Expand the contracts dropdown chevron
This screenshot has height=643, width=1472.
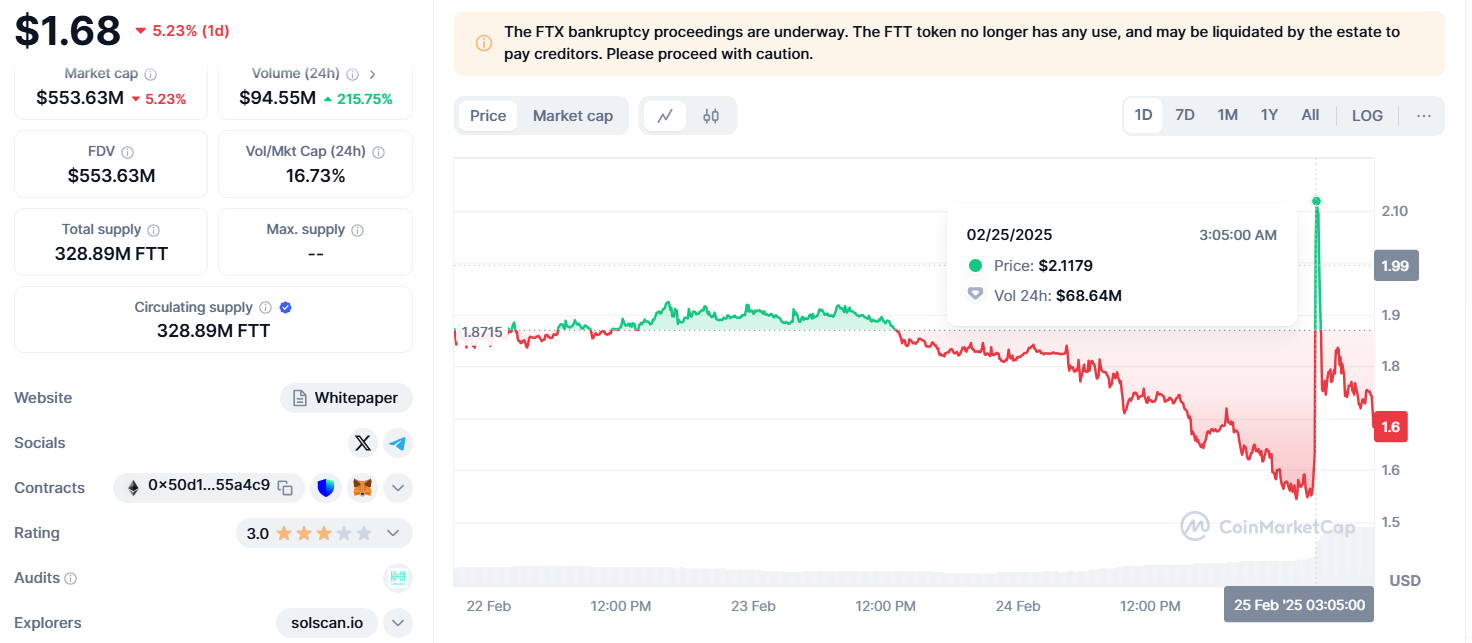pyautogui.click(x=398, y=488)
